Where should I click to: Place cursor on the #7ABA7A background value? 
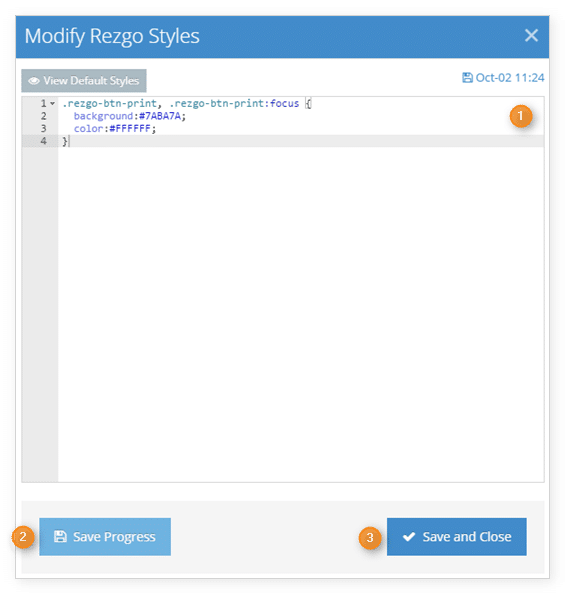(x=160, y=116)
